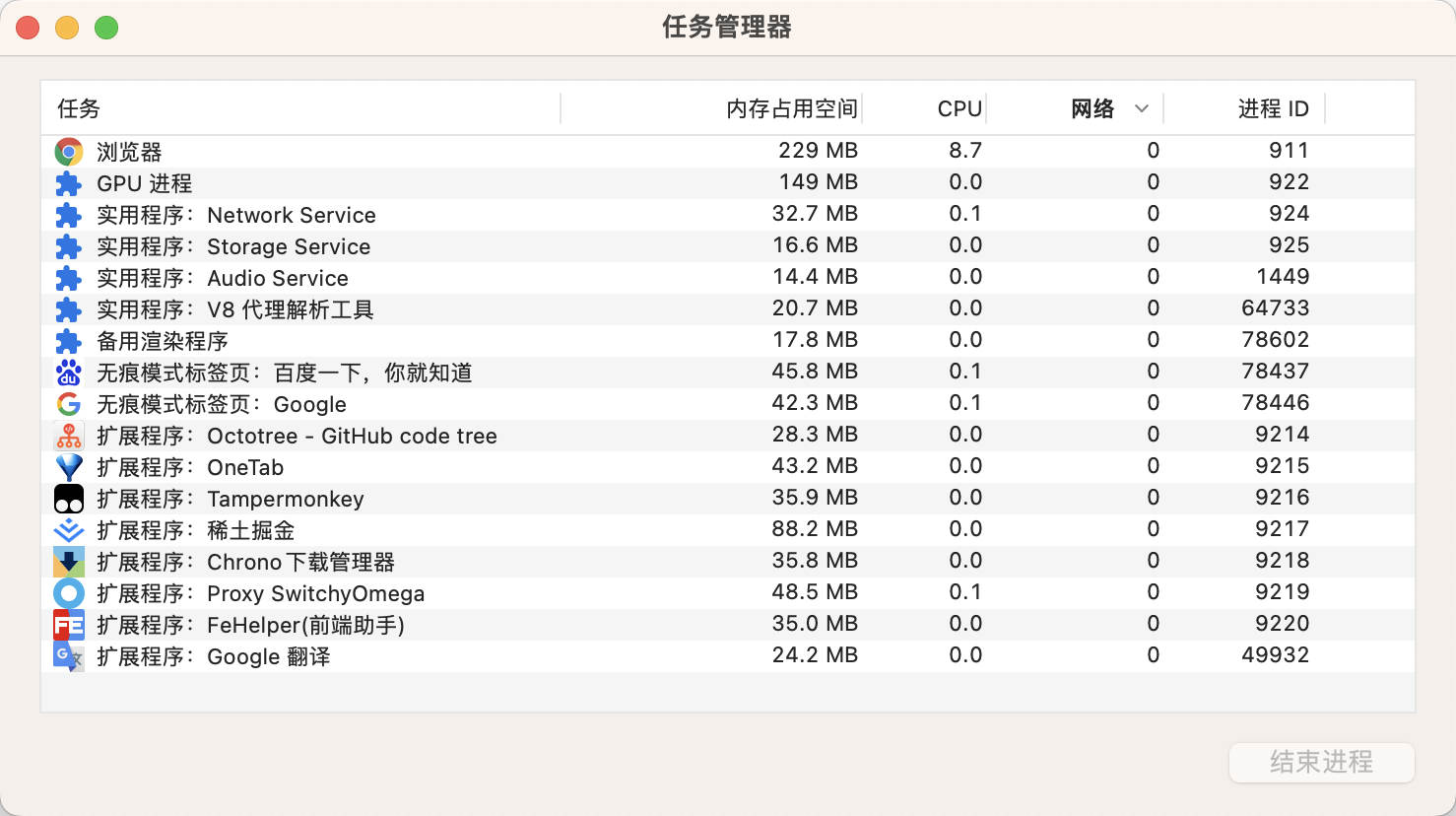
Task: Click the Google 翻译 extension icon
Action: [69, 656]
